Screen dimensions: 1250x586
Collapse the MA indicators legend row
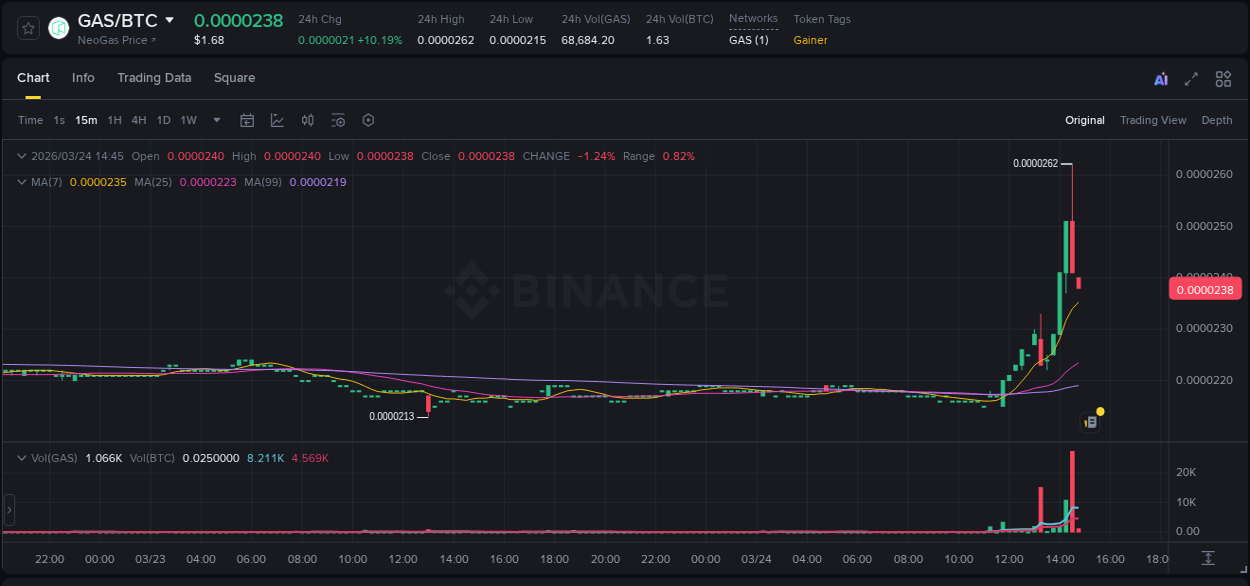coord(21,182)
